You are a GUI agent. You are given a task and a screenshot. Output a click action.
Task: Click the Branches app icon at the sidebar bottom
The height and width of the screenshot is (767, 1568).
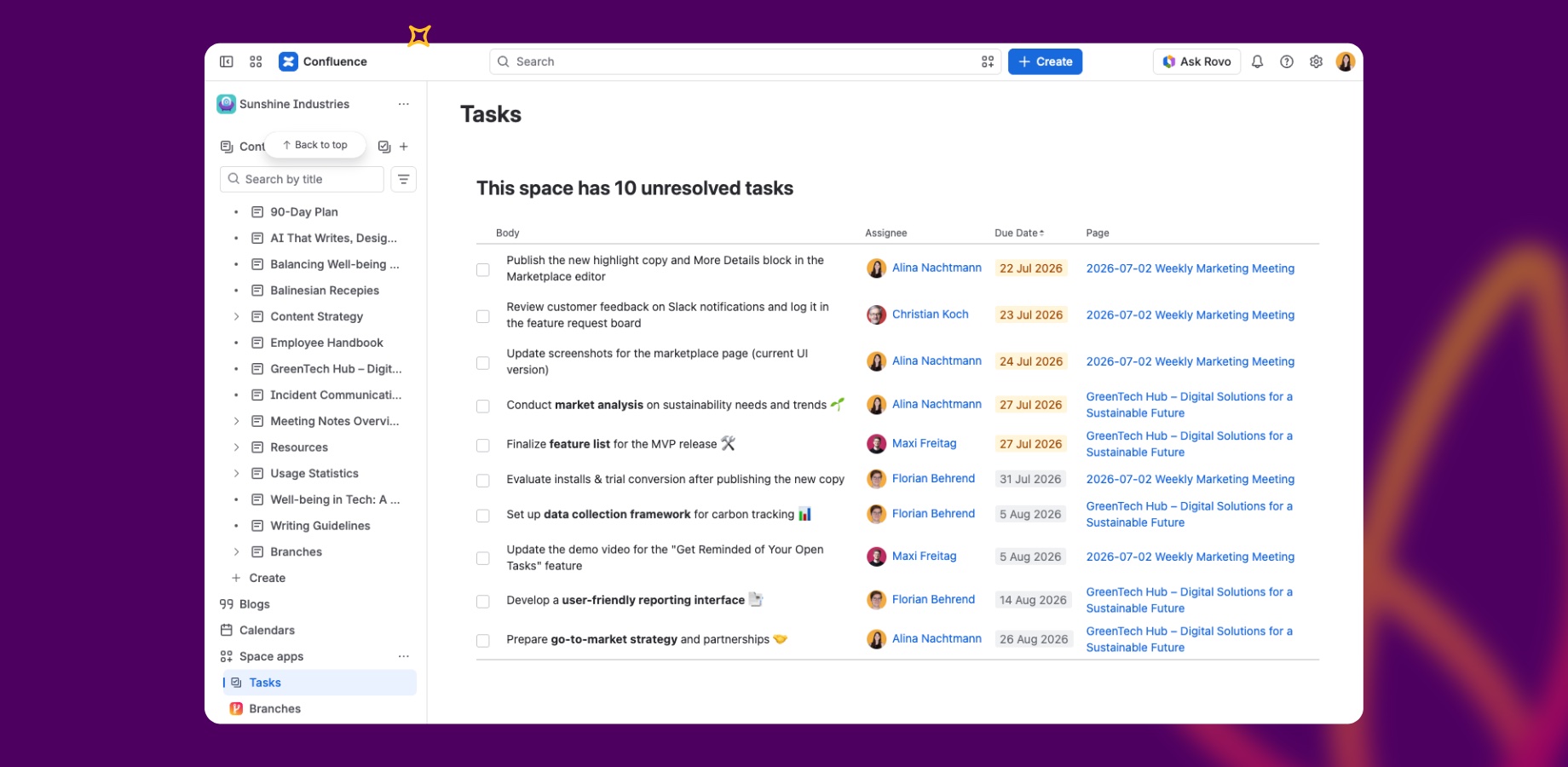tap(237, 708)
